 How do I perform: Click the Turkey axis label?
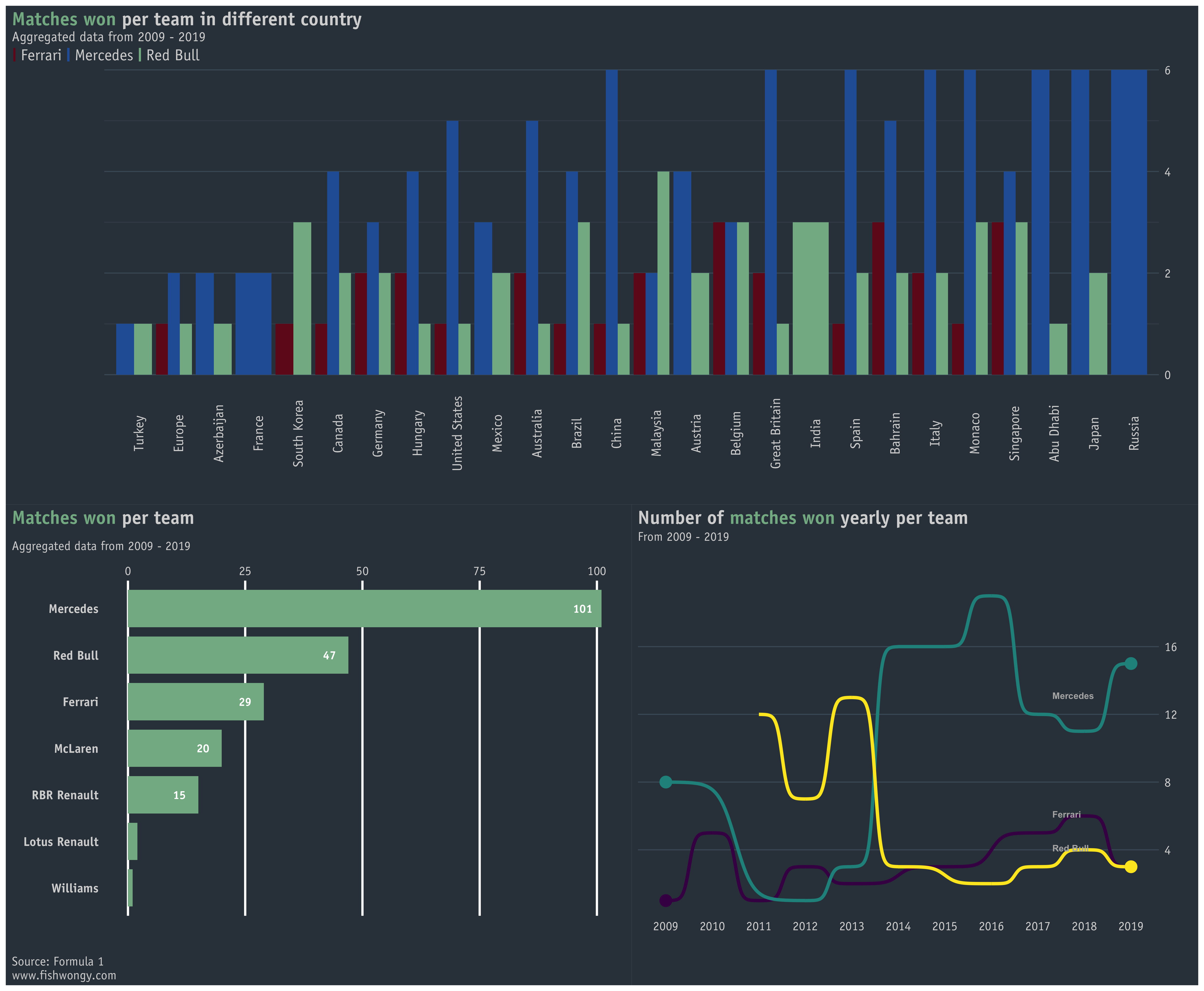(x=139, y=433)
